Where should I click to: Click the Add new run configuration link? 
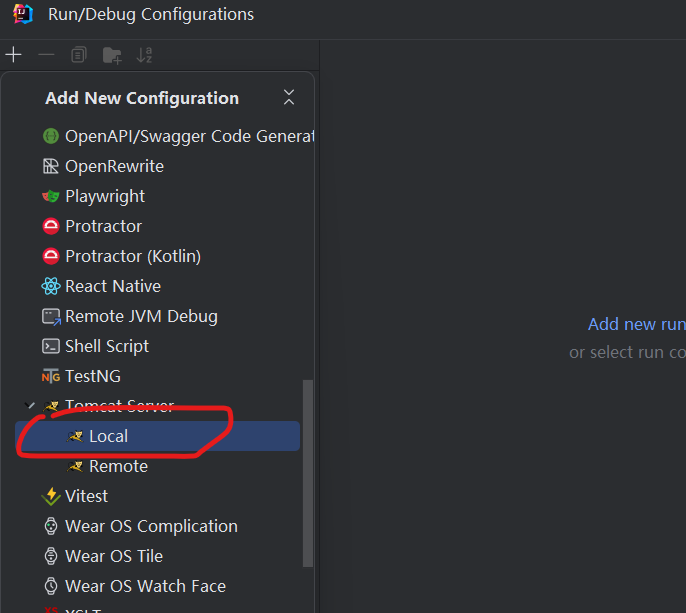tap(637, 324)
